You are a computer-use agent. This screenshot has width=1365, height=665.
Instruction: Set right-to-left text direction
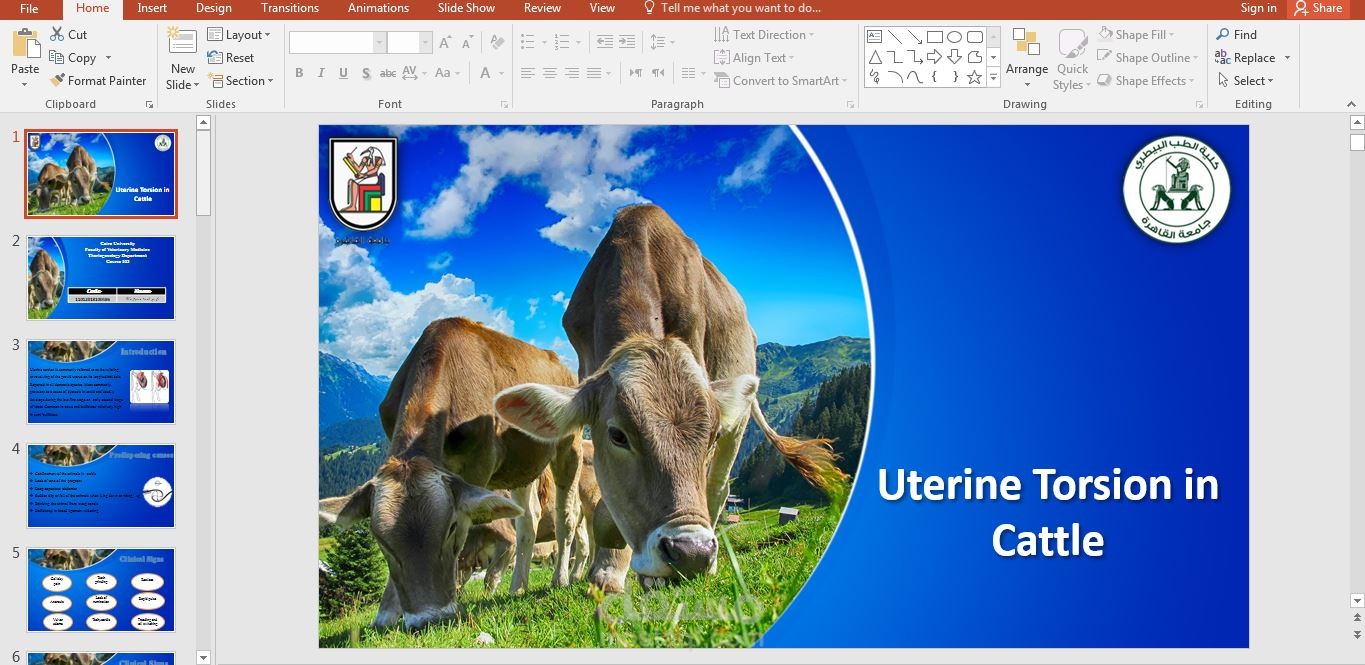[658, 73]
